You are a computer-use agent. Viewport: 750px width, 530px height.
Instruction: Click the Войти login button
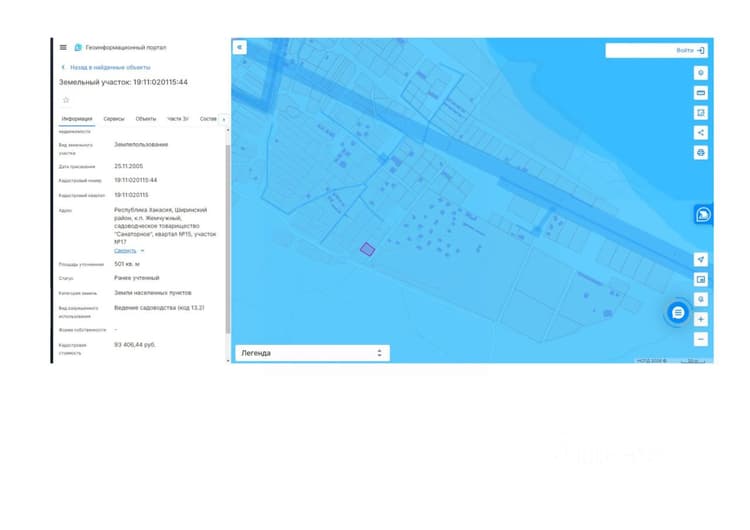click(x=690, y=50)
